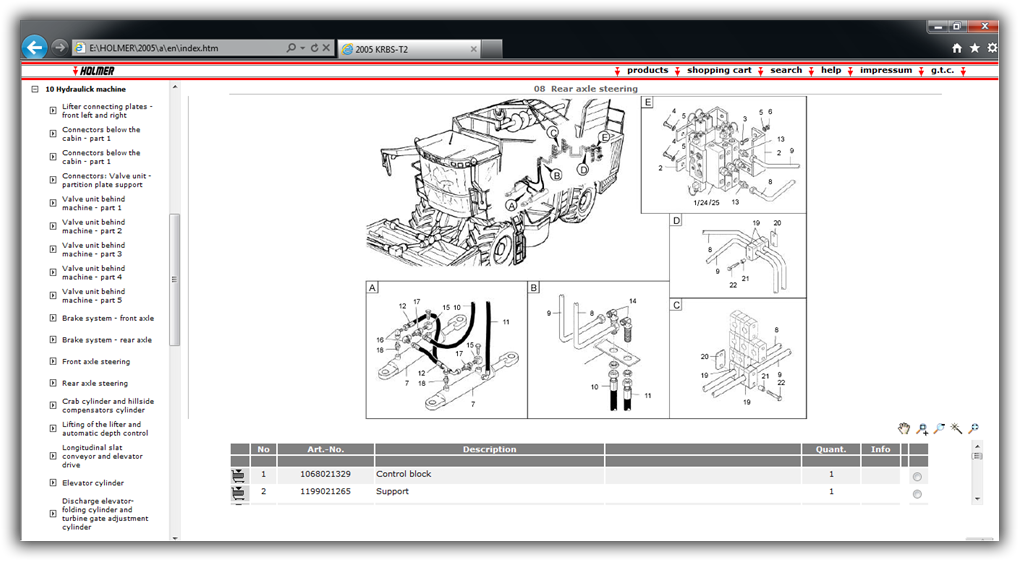The image size is (1024, 566).
Task: Click parts table scroll up arrow
Action: pyautogui.click(x=977, y=446)
